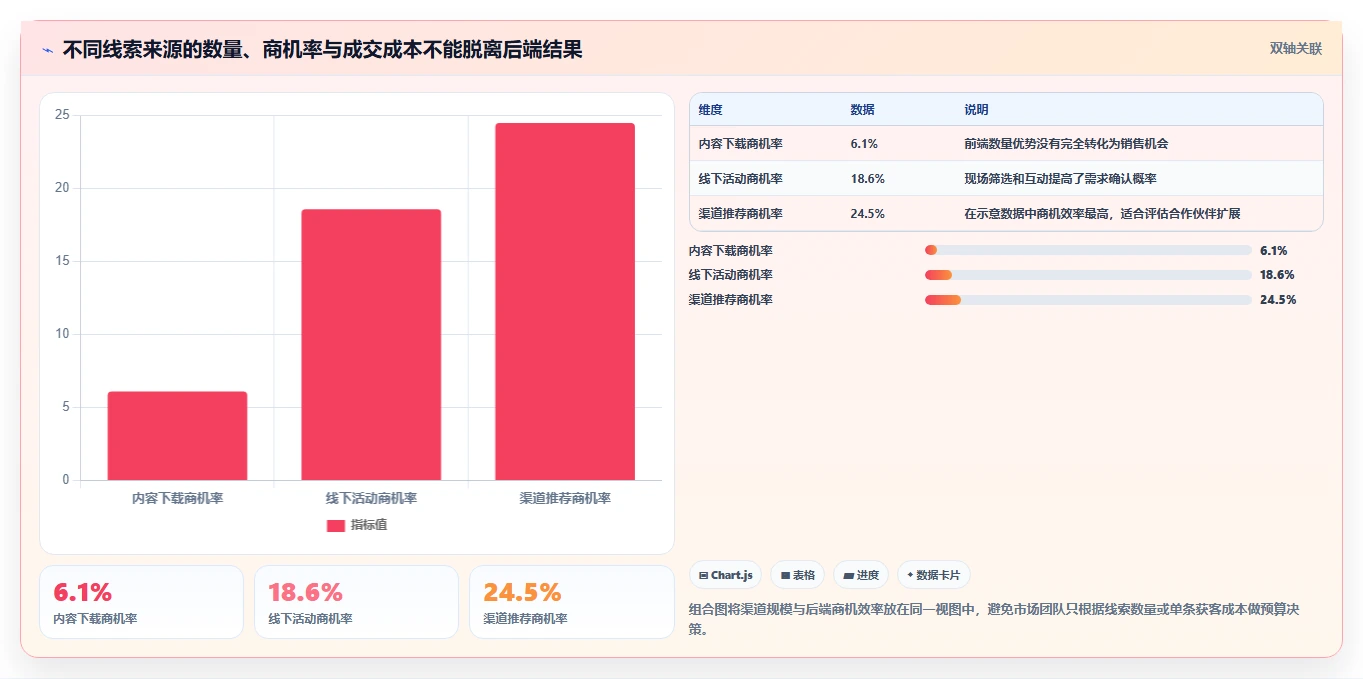
Task: Click the 数据 table column header
Action: tap(862, 110)
